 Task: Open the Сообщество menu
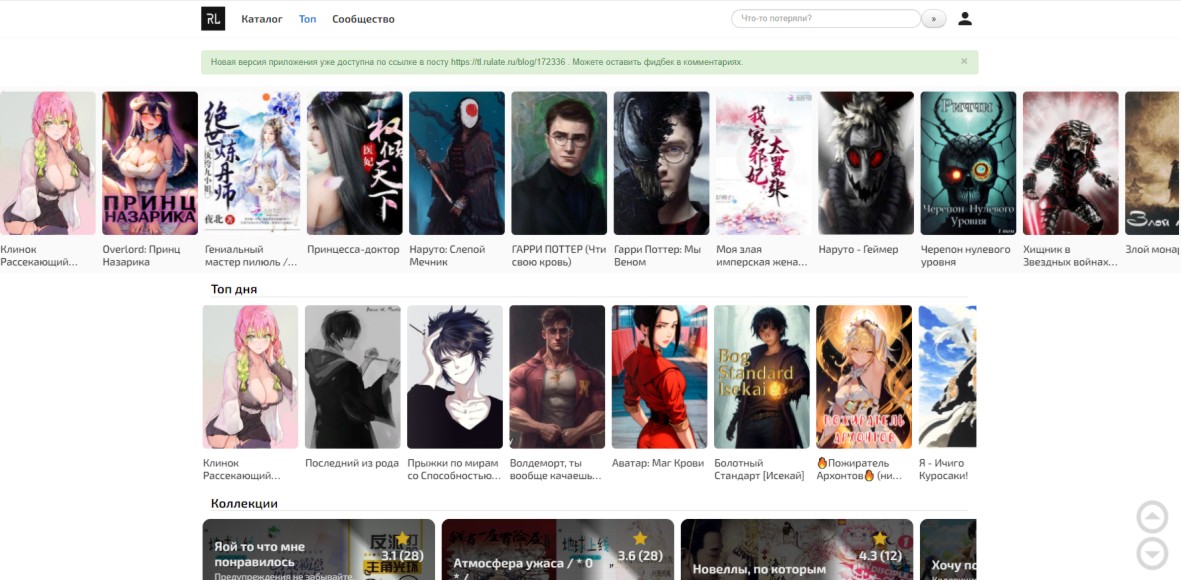363,19
